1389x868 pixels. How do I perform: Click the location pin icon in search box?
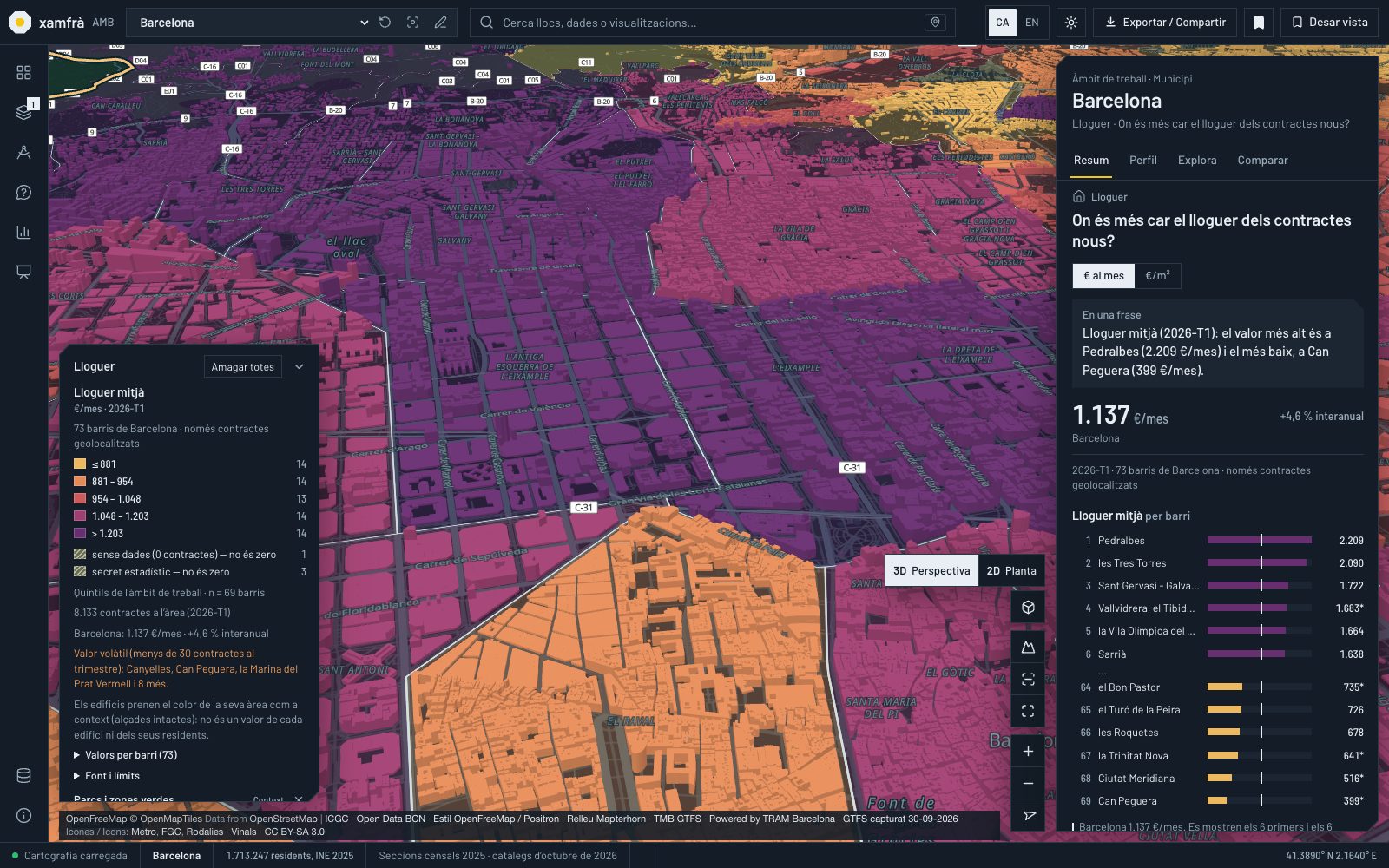pyautogui.click(x=935, y=23)
